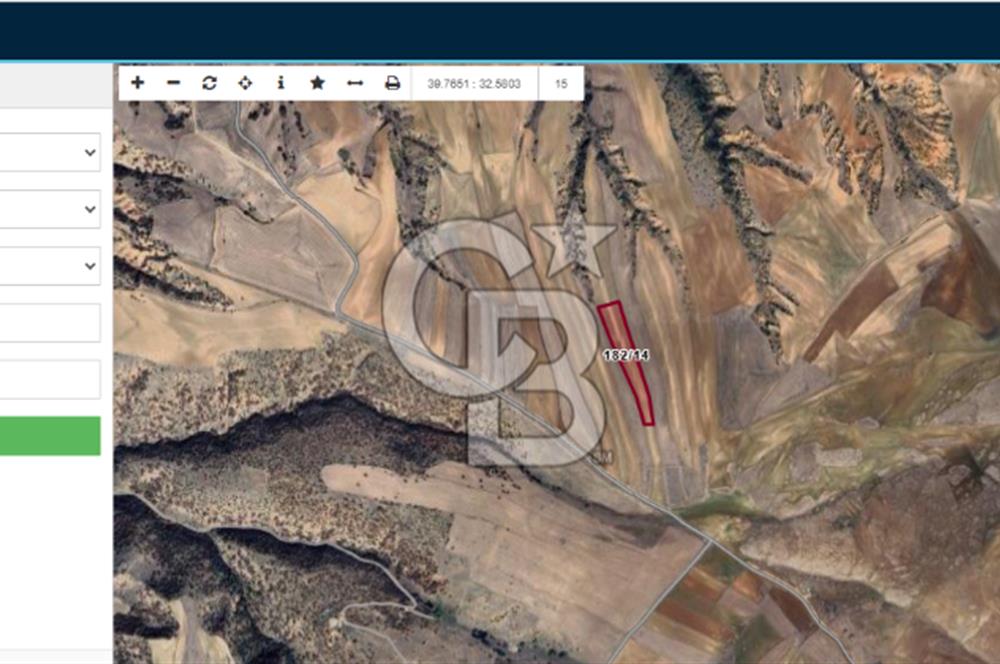
Task: Focus the second text field above the green button
Action: click(50, 380)
